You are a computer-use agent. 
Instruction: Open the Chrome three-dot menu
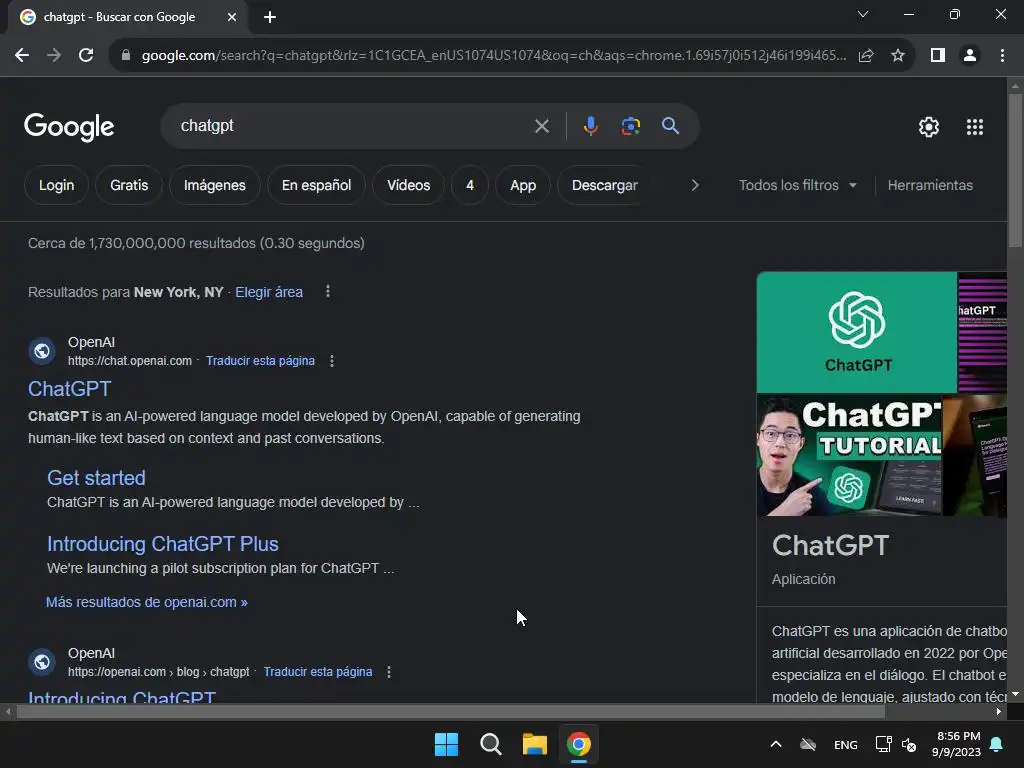pos(1002,56)
